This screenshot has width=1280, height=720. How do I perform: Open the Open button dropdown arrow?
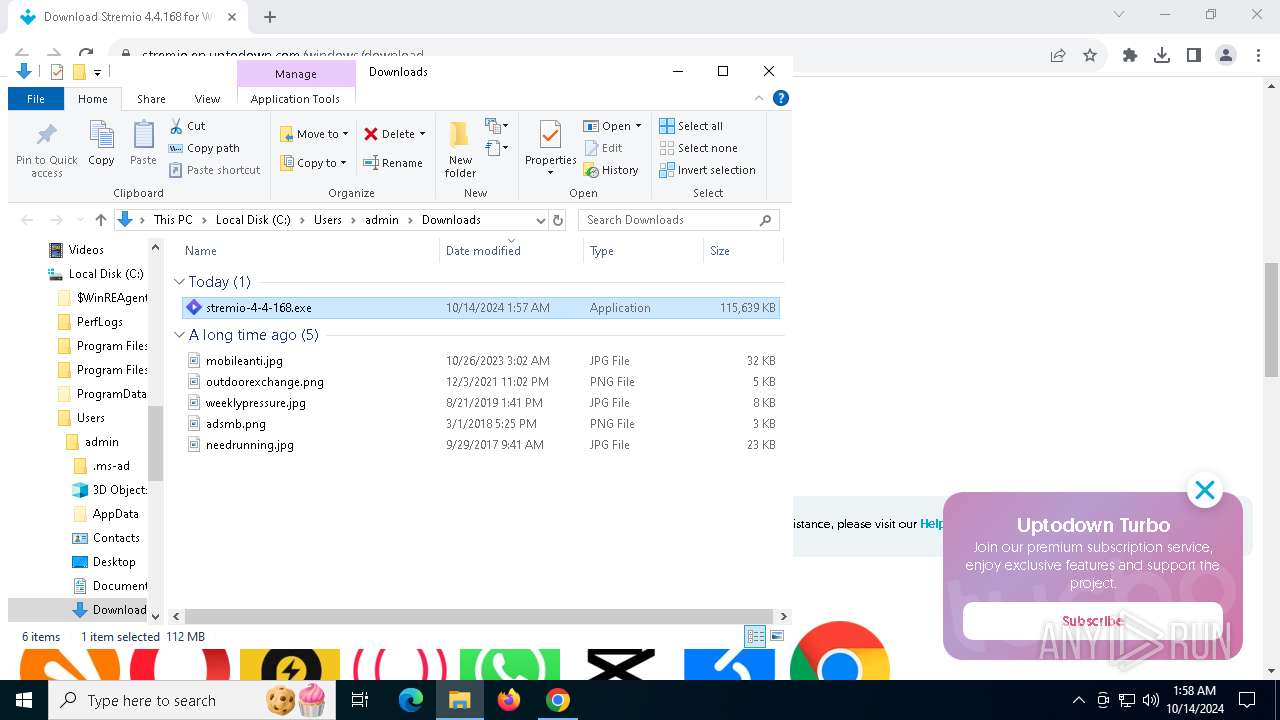point(638,126)
